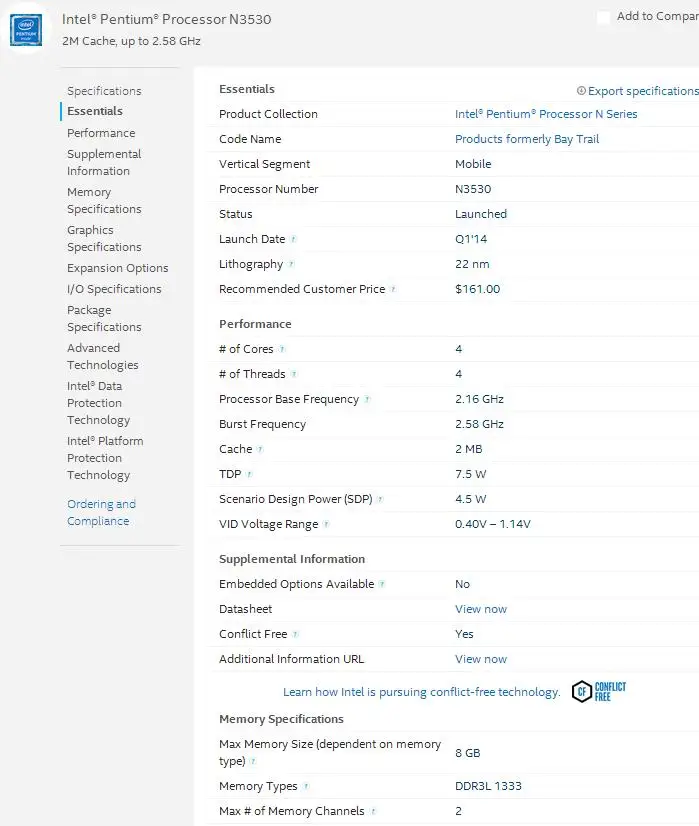Click the Cache help icon
Screen dimensions: 699x826
tap(260, 449)
